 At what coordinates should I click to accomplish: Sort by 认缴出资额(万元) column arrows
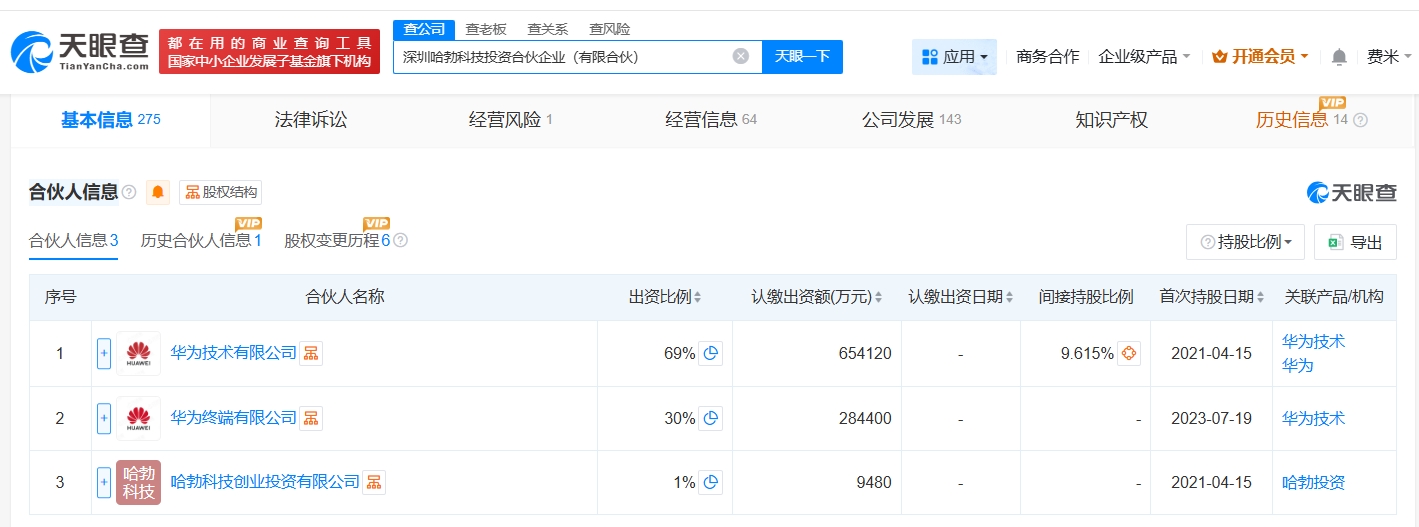pos(879,298)
